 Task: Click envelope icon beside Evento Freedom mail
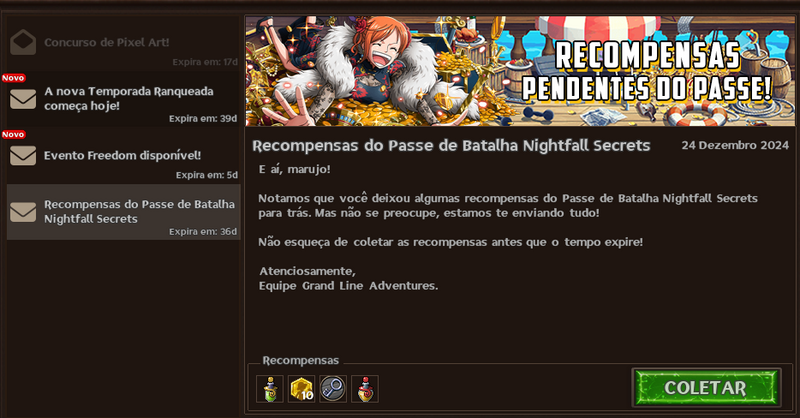(x=23, y=156)
